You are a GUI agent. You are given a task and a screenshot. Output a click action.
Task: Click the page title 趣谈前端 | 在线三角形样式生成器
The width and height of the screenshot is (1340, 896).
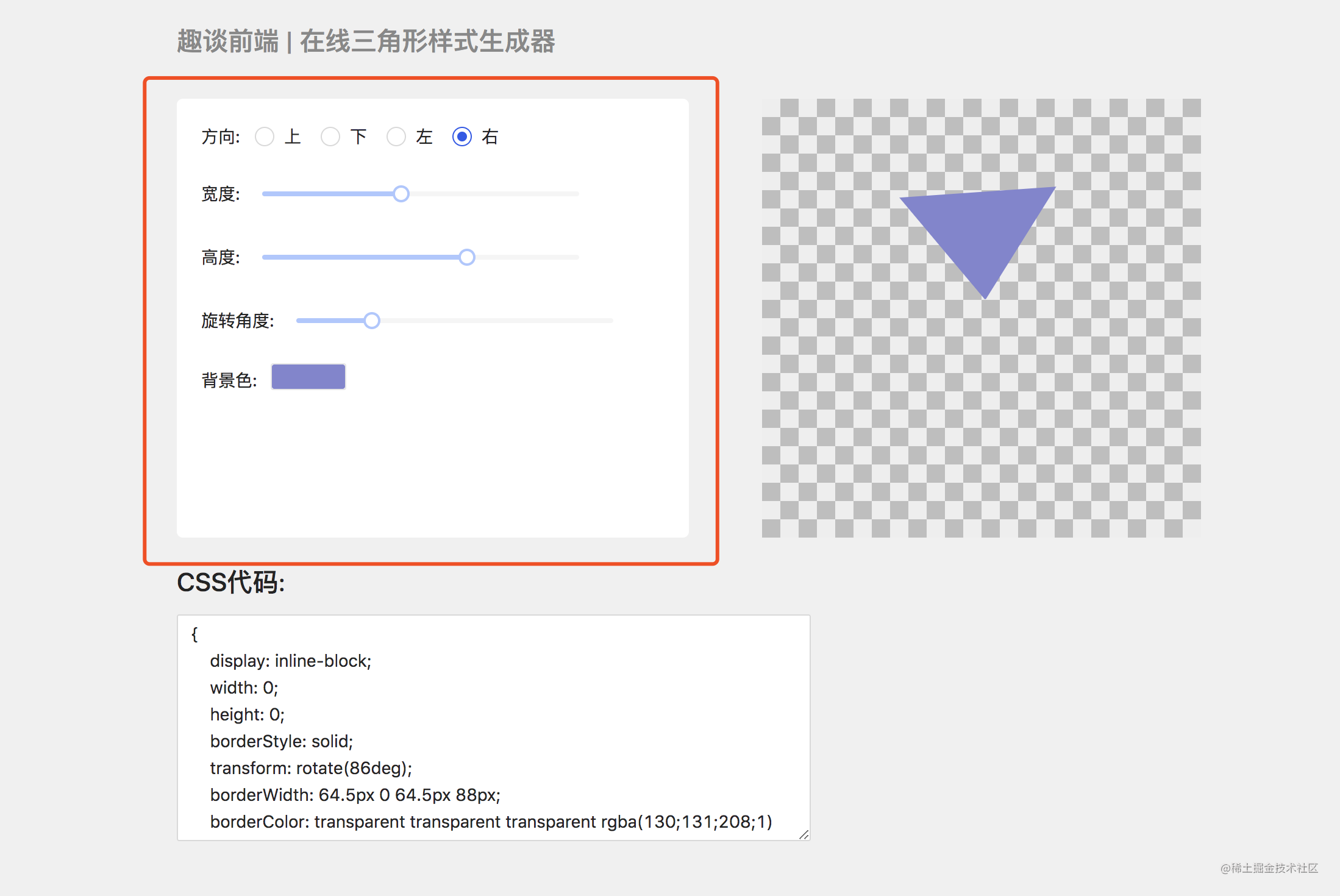click(366, 41)
